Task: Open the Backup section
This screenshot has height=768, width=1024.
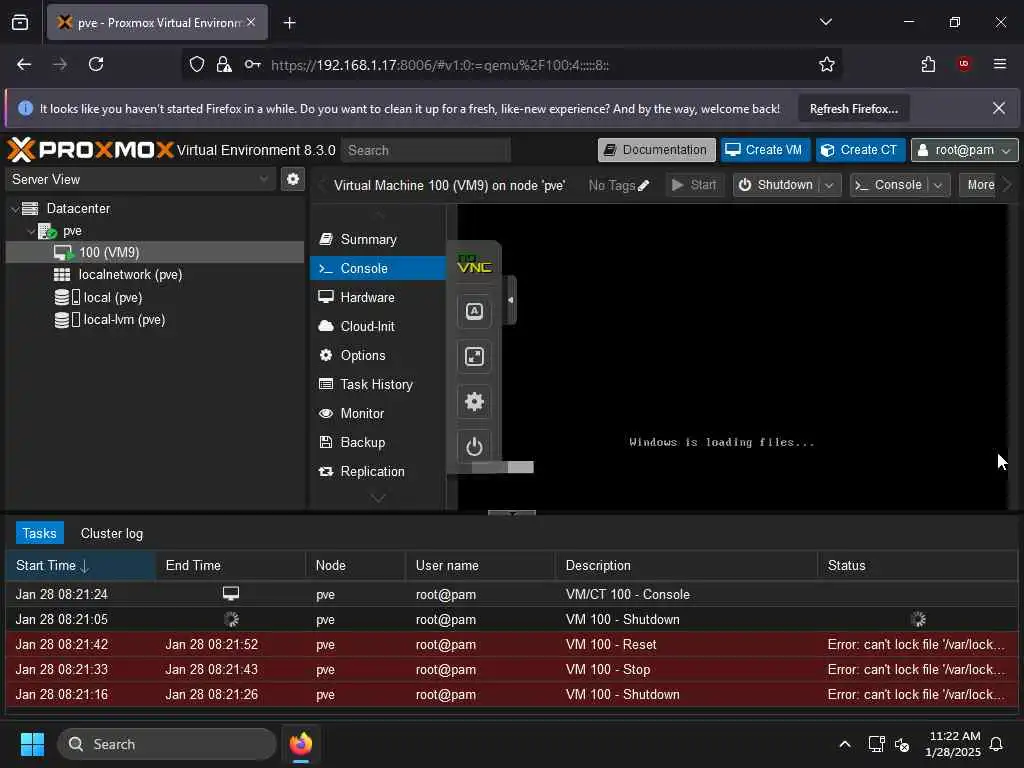Action: (379, 442)
